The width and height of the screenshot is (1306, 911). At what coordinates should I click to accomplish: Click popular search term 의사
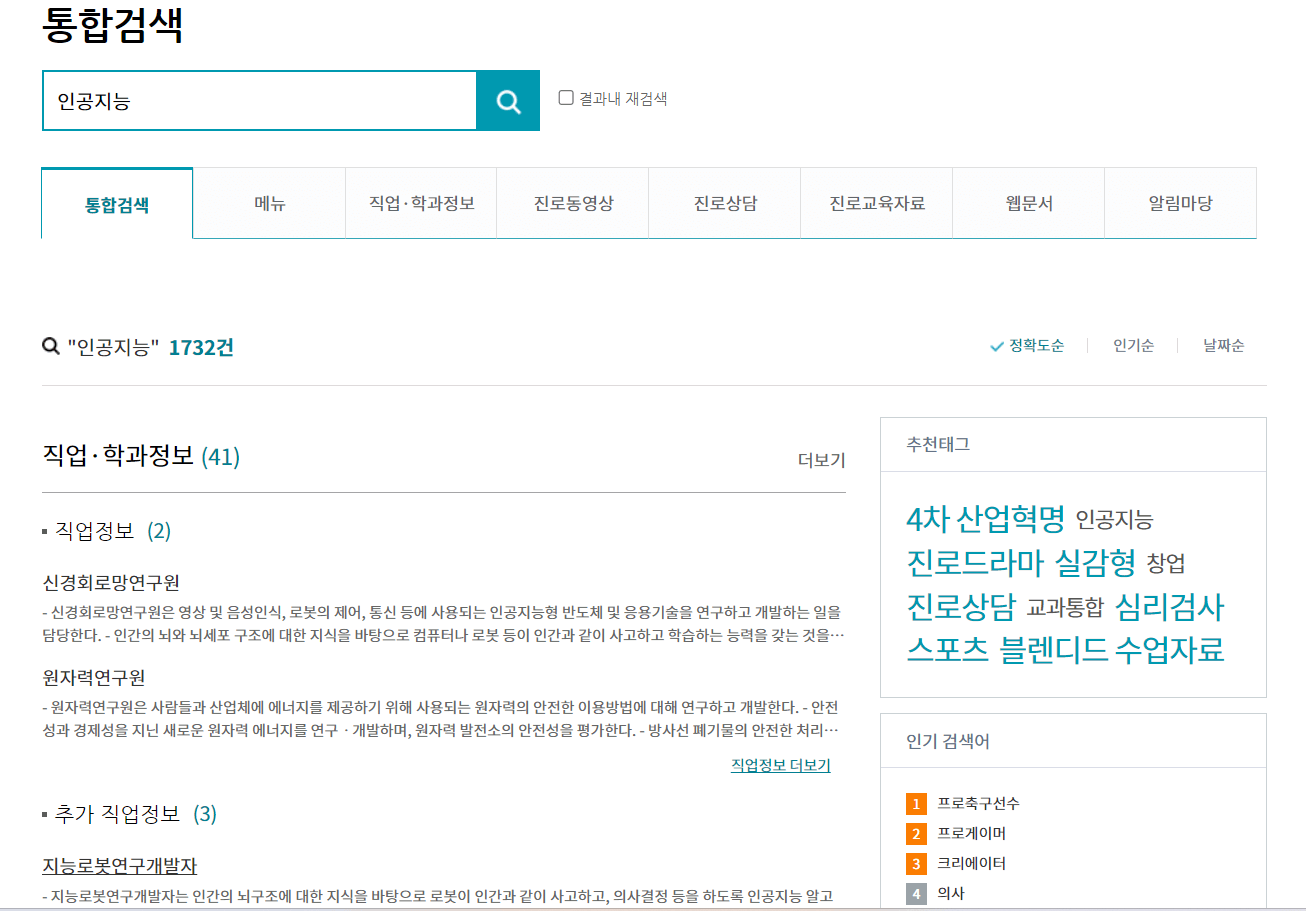click(x=951, y=893)
